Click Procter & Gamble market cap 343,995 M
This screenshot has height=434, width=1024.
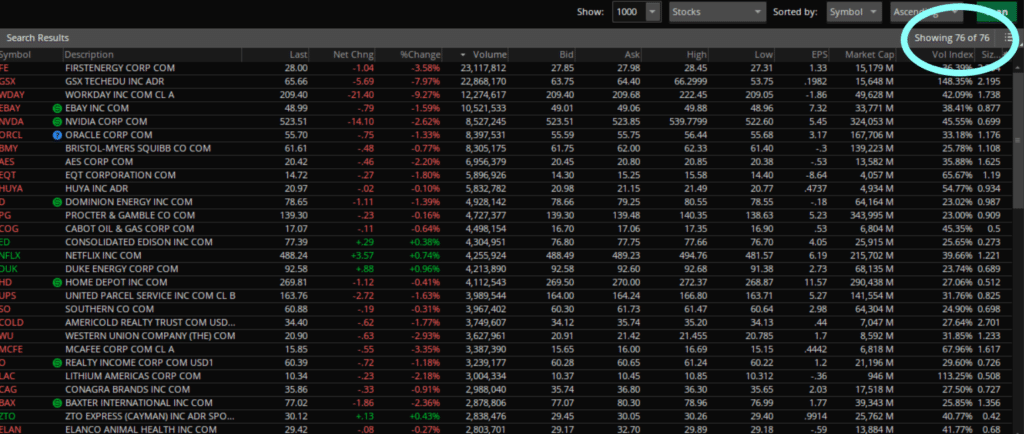point(871,215)
